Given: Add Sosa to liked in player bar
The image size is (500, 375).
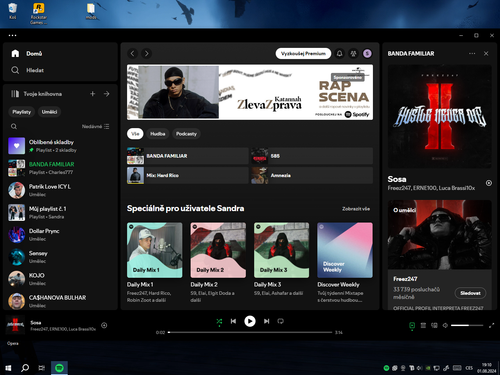Looking at the screenshot, I should (x=104, y=325).
